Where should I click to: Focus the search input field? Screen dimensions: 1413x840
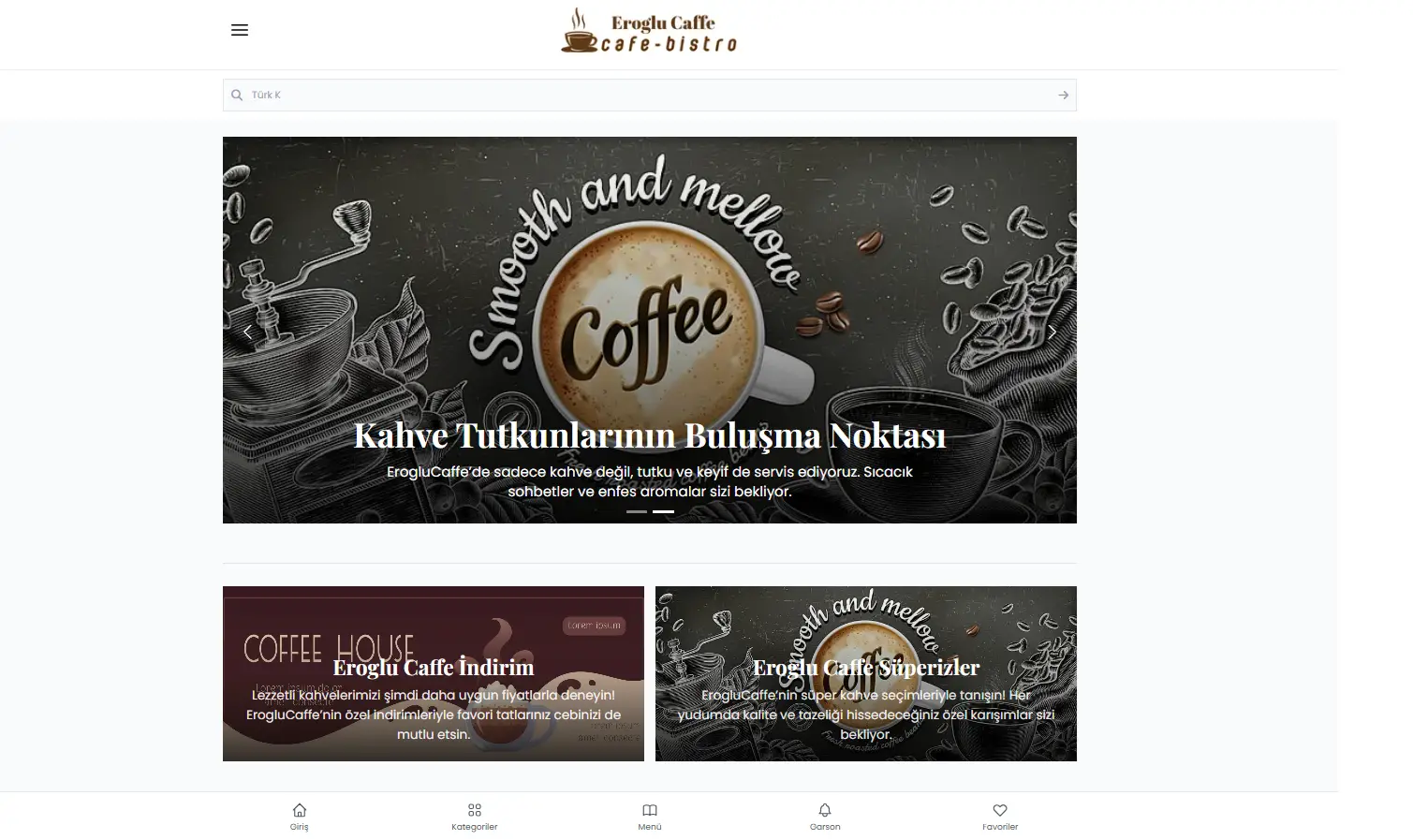(650, 95)
